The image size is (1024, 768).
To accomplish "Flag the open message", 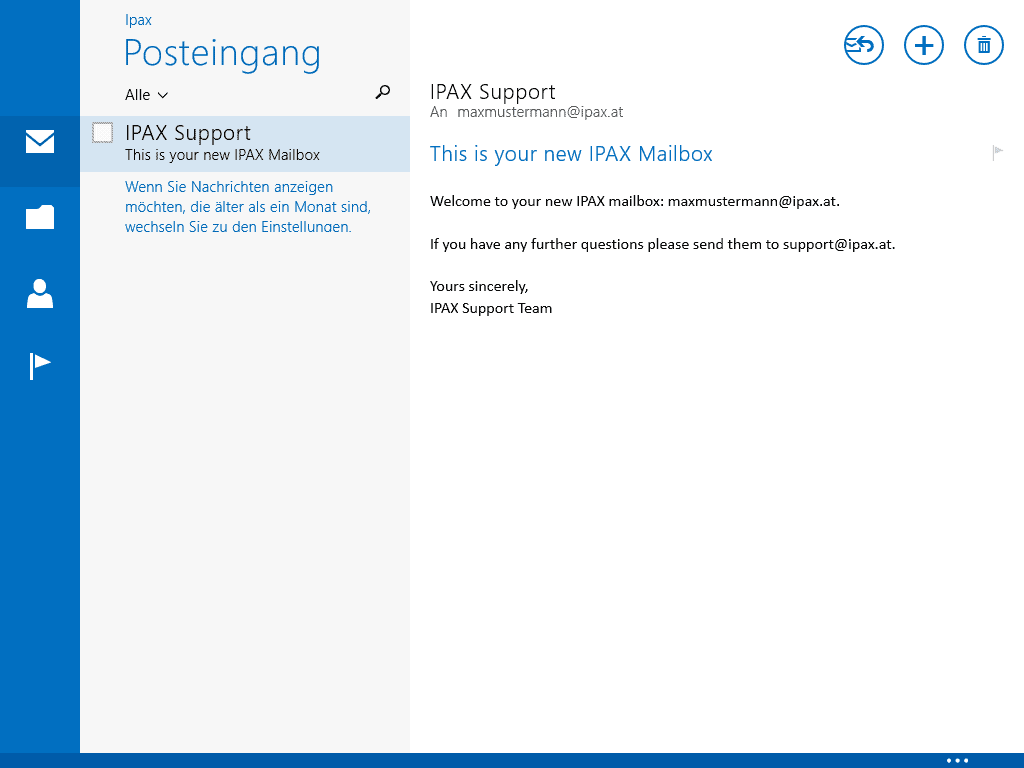I will tap(997, 153).
